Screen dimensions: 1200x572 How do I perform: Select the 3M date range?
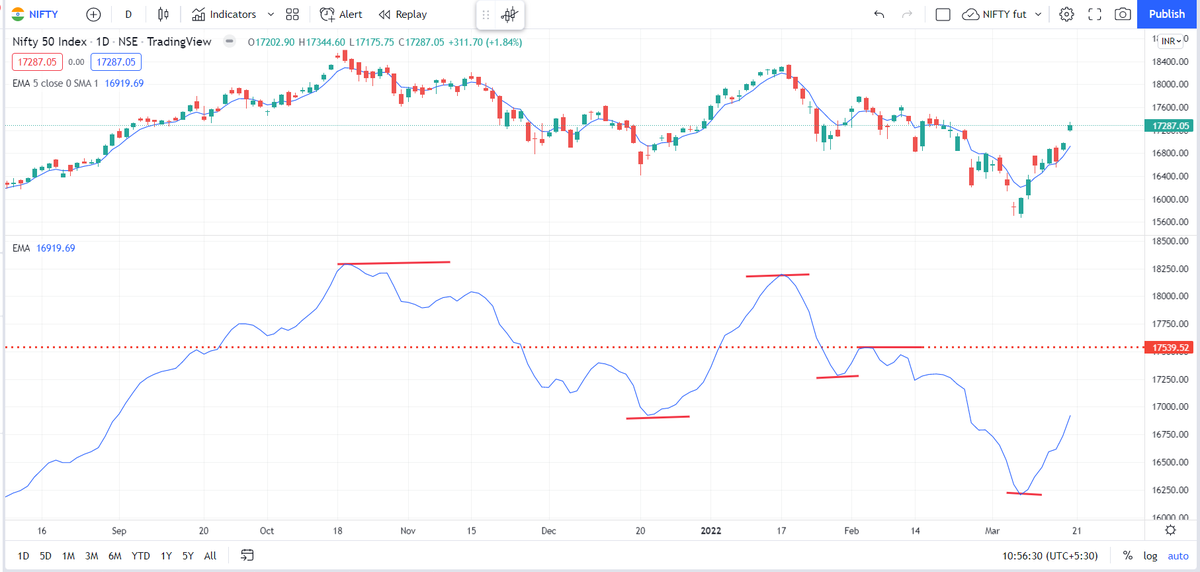point(91,555)
